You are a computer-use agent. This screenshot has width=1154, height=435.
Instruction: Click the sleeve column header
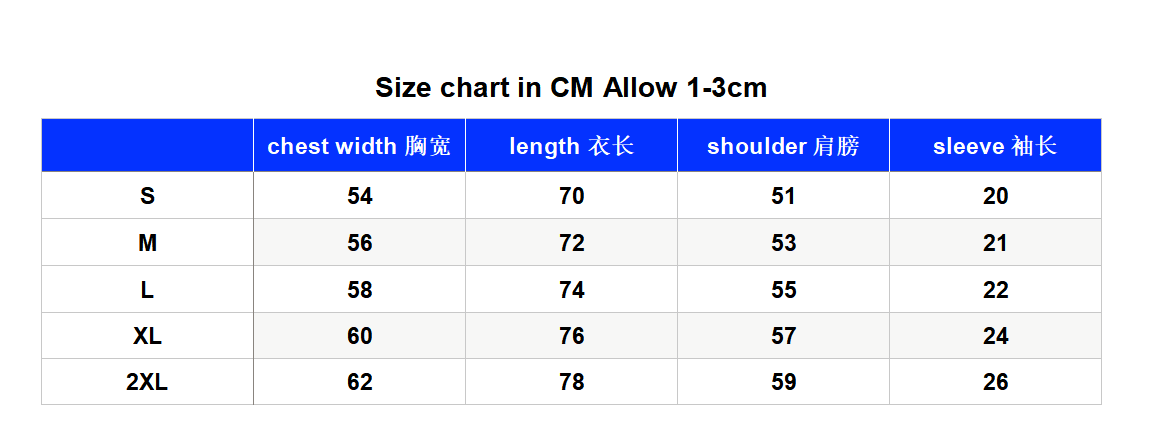[995, 146]
